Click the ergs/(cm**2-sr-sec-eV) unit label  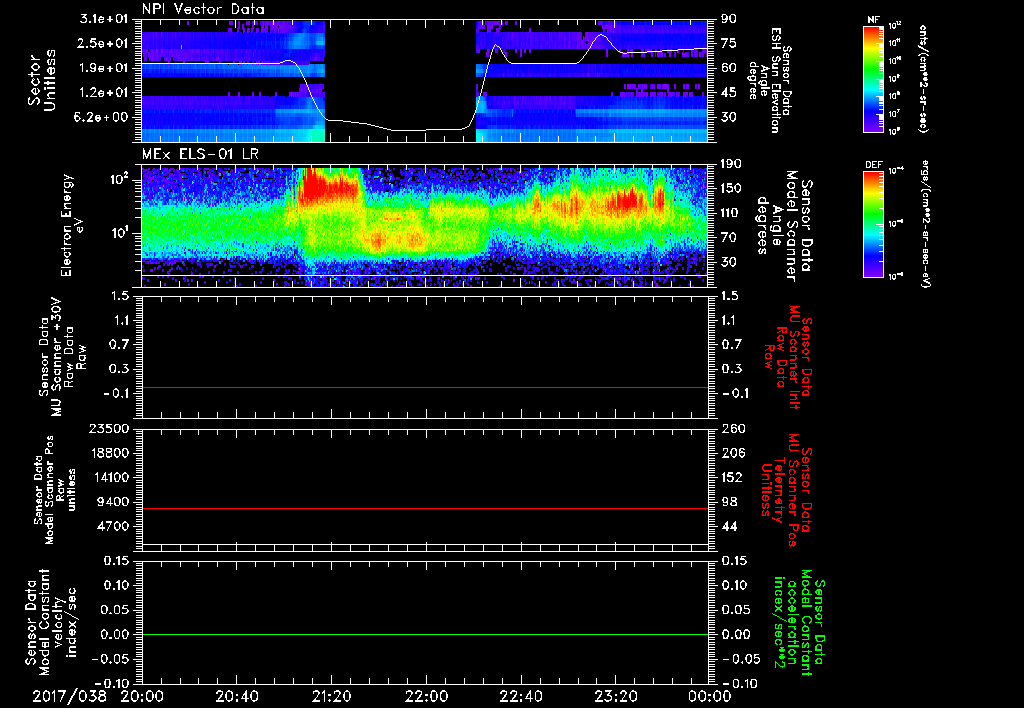coord(925,223)
